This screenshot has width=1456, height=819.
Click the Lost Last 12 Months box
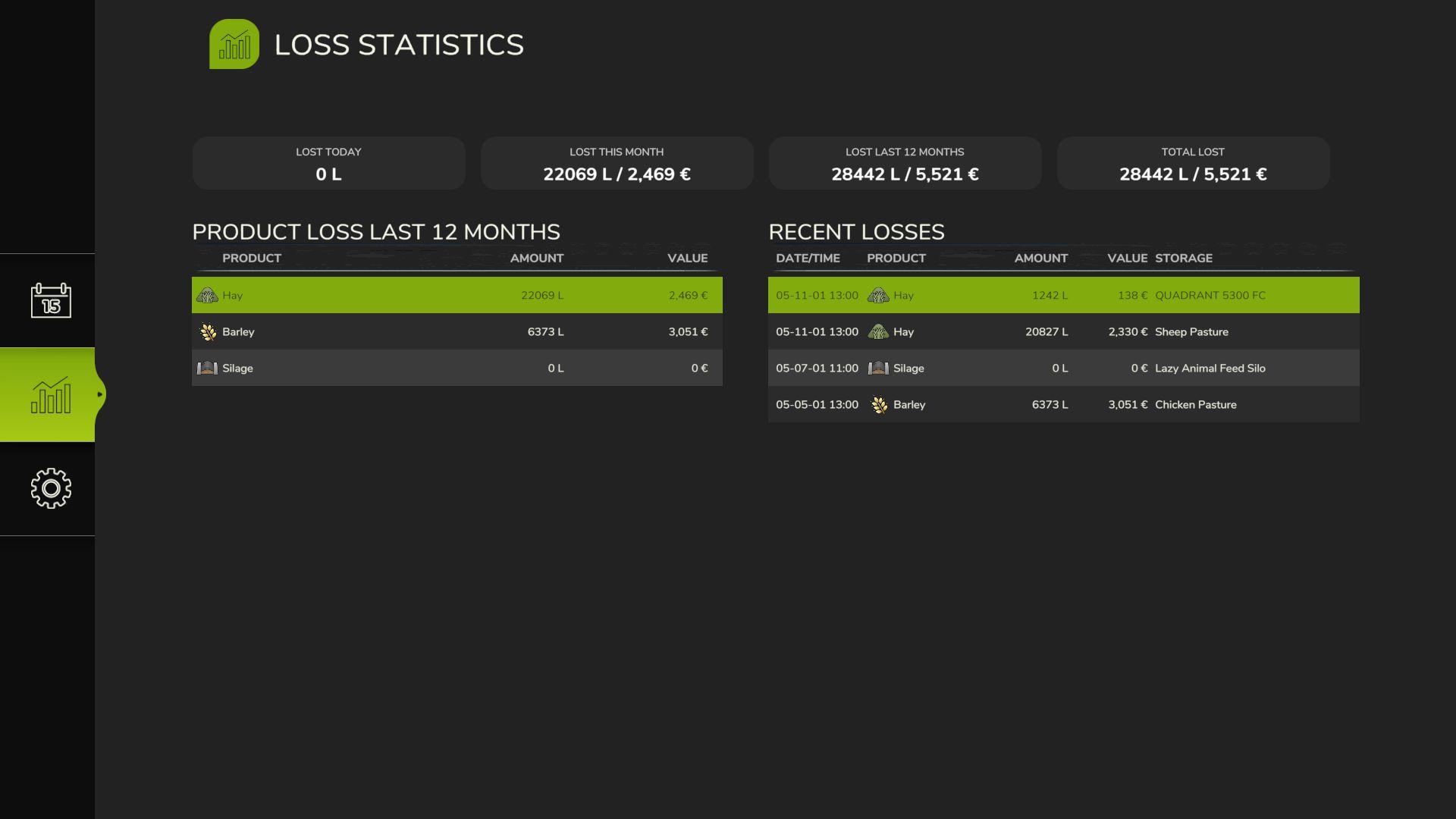coord(905,163)
